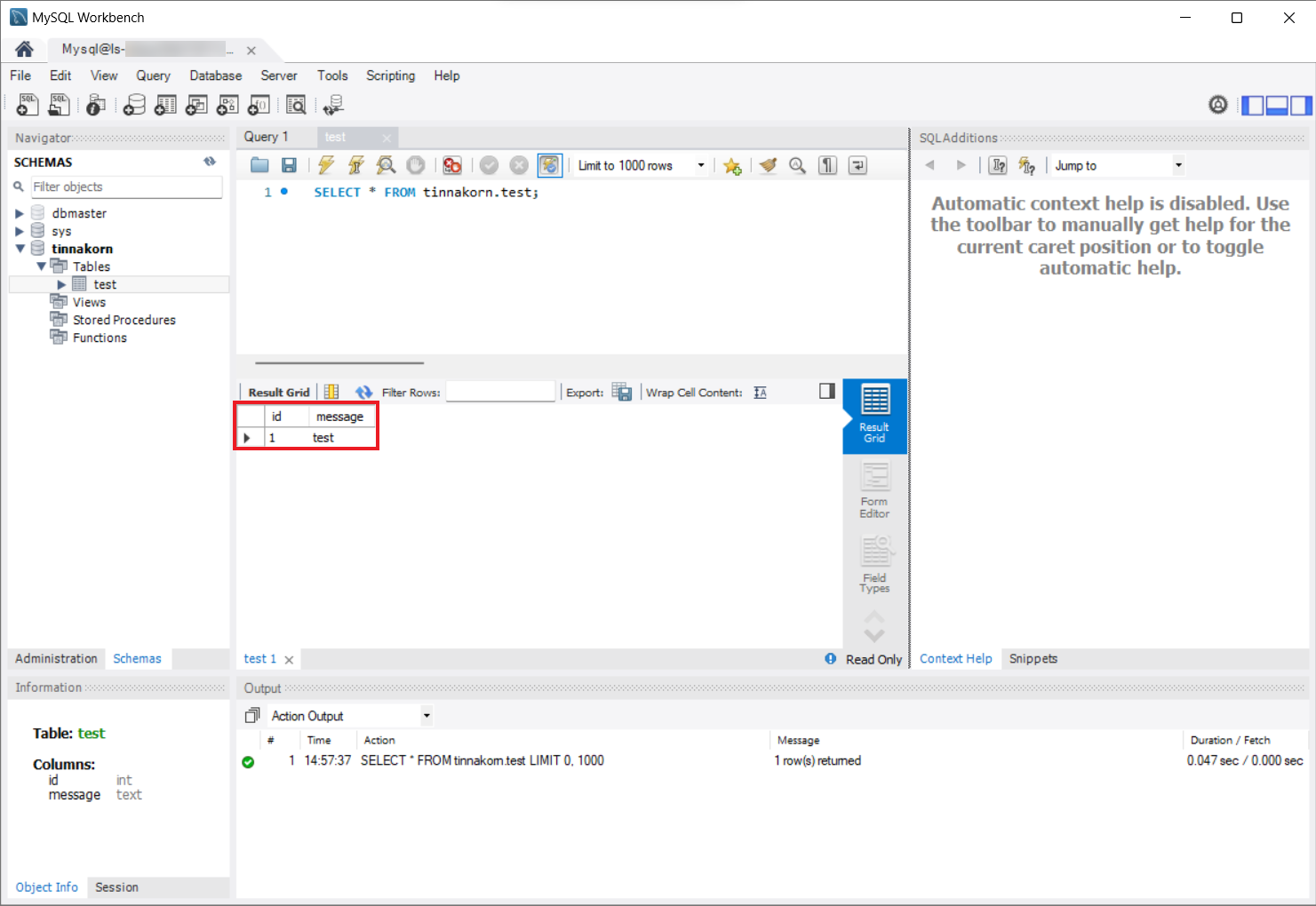Image resolution: width=1316 pixels, height=906 pixels.
Task: Toggle invisible characters display pilcrow icon
Action: pos(827,165)
